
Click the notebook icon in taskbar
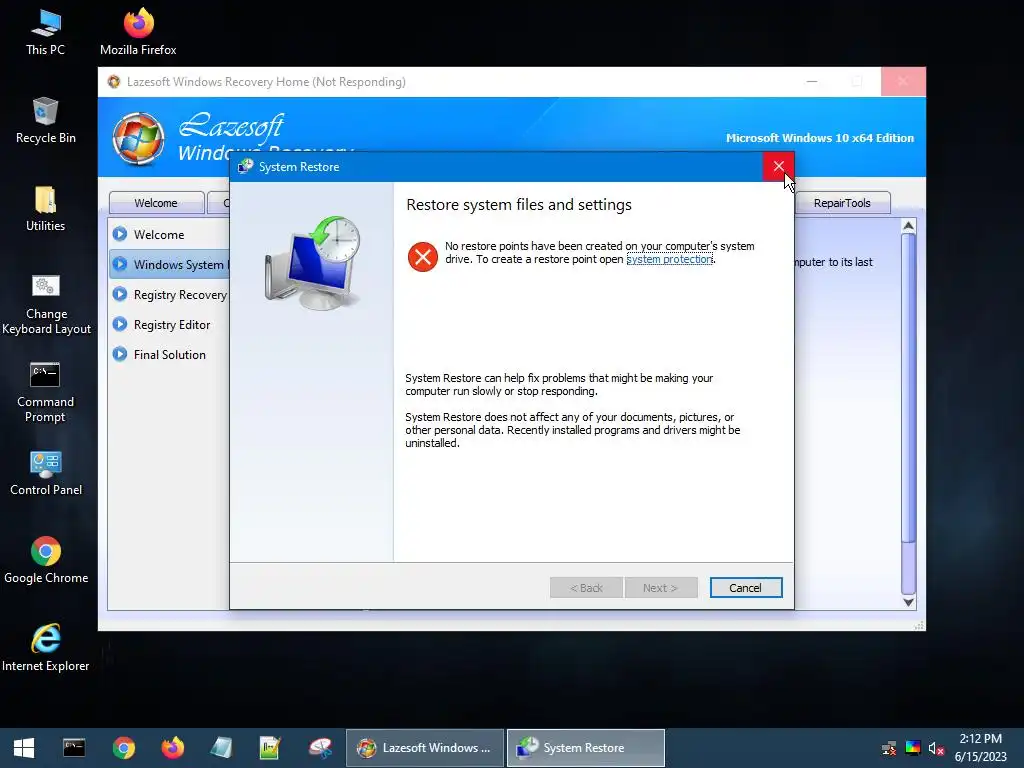click(x=222, y=748)
